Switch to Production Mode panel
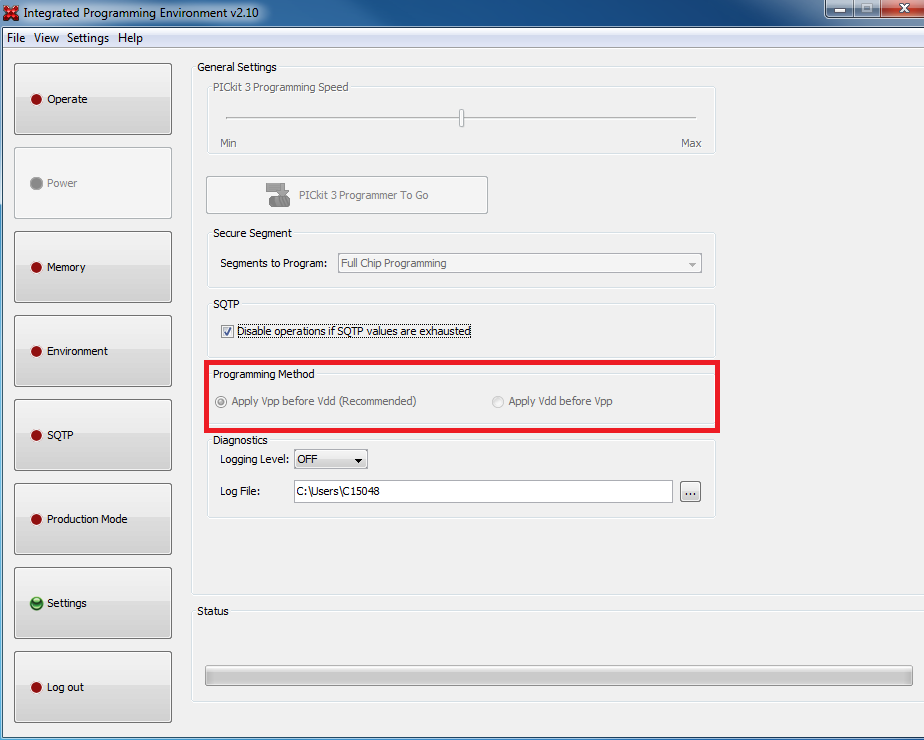The width and height of the screenshot is (924, 740). (x=92, y=519)
